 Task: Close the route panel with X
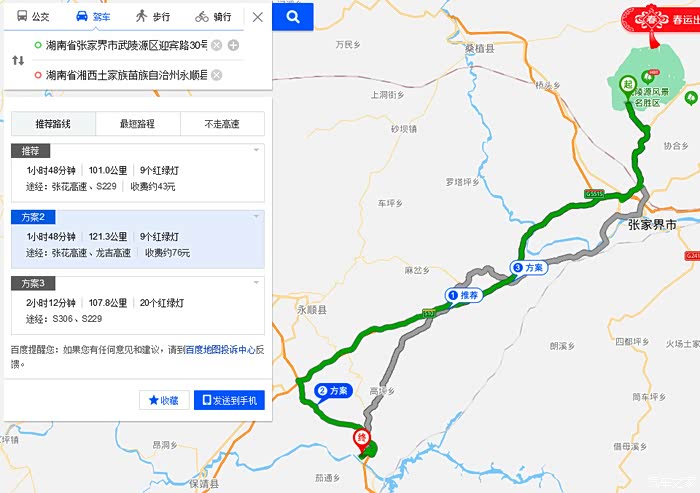point(258,17)
